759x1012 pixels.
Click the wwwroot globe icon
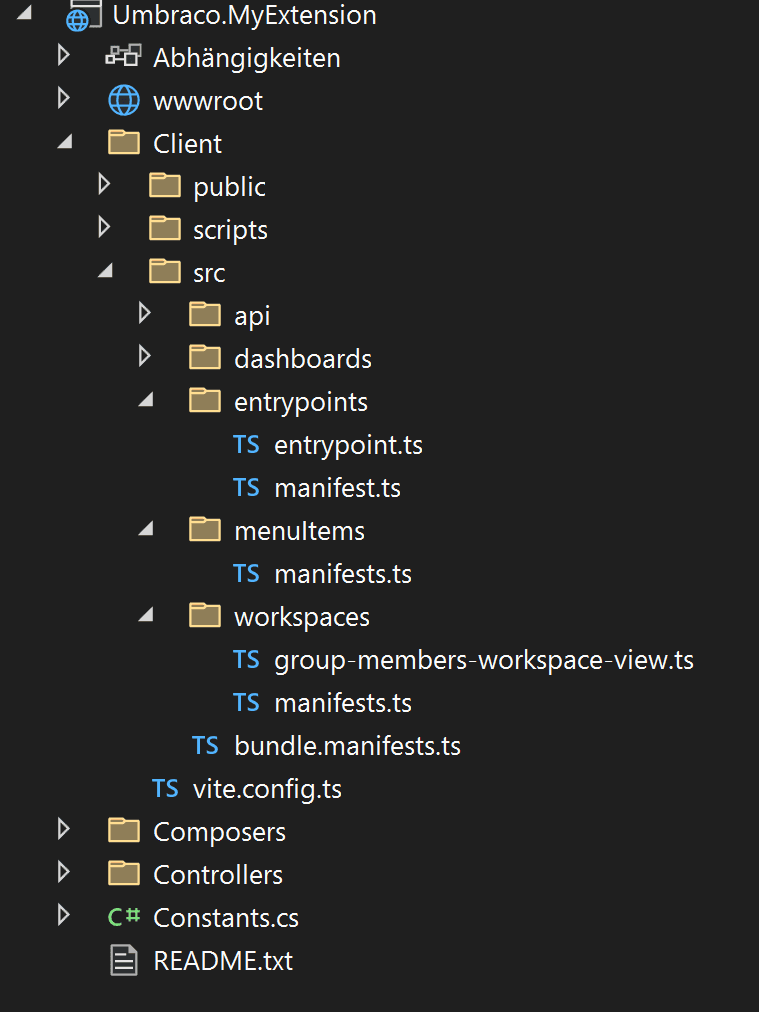(124, 101)
